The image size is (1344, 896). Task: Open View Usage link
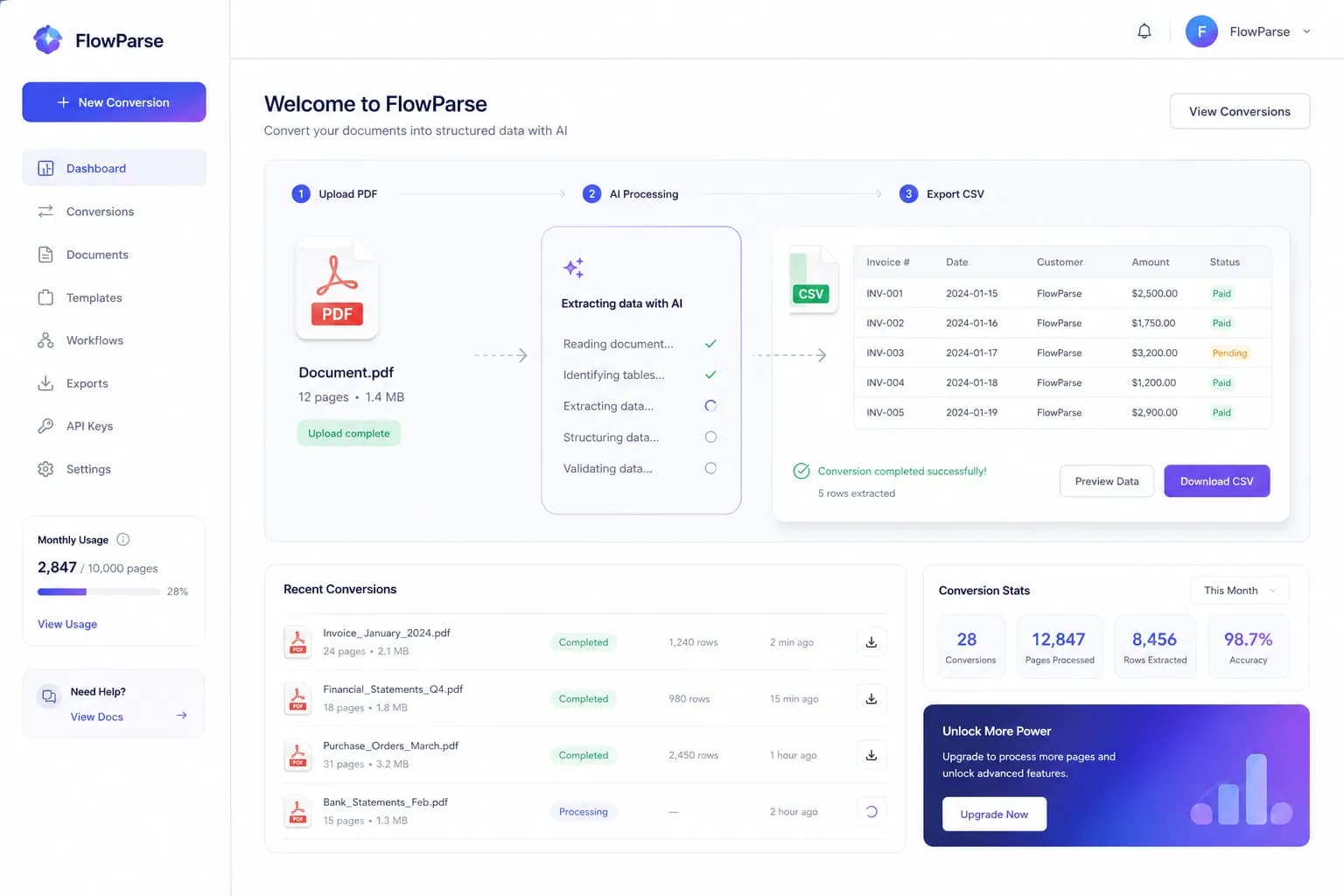(67, 624)
